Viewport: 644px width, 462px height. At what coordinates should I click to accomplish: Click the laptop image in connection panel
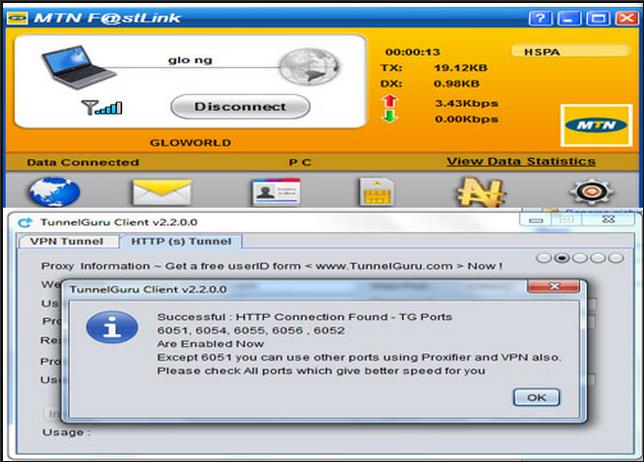tap(78, 67)
